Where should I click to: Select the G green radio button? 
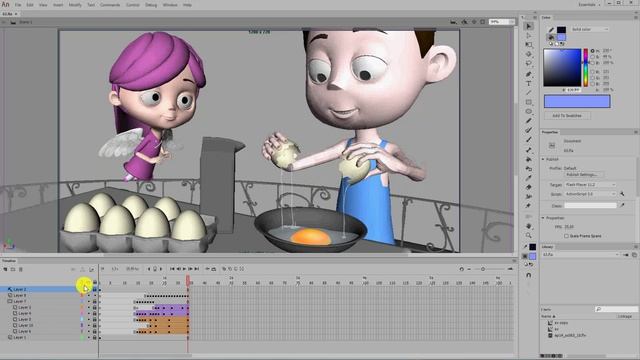point(593,78)
